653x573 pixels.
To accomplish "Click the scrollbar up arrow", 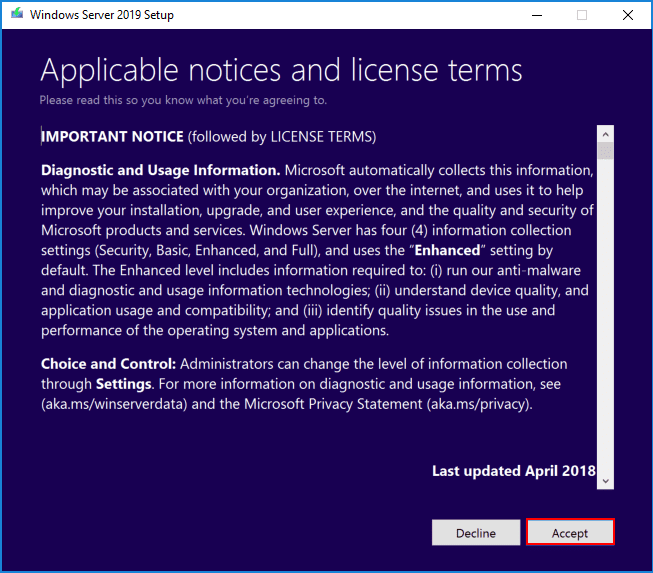I will (606, 134).
